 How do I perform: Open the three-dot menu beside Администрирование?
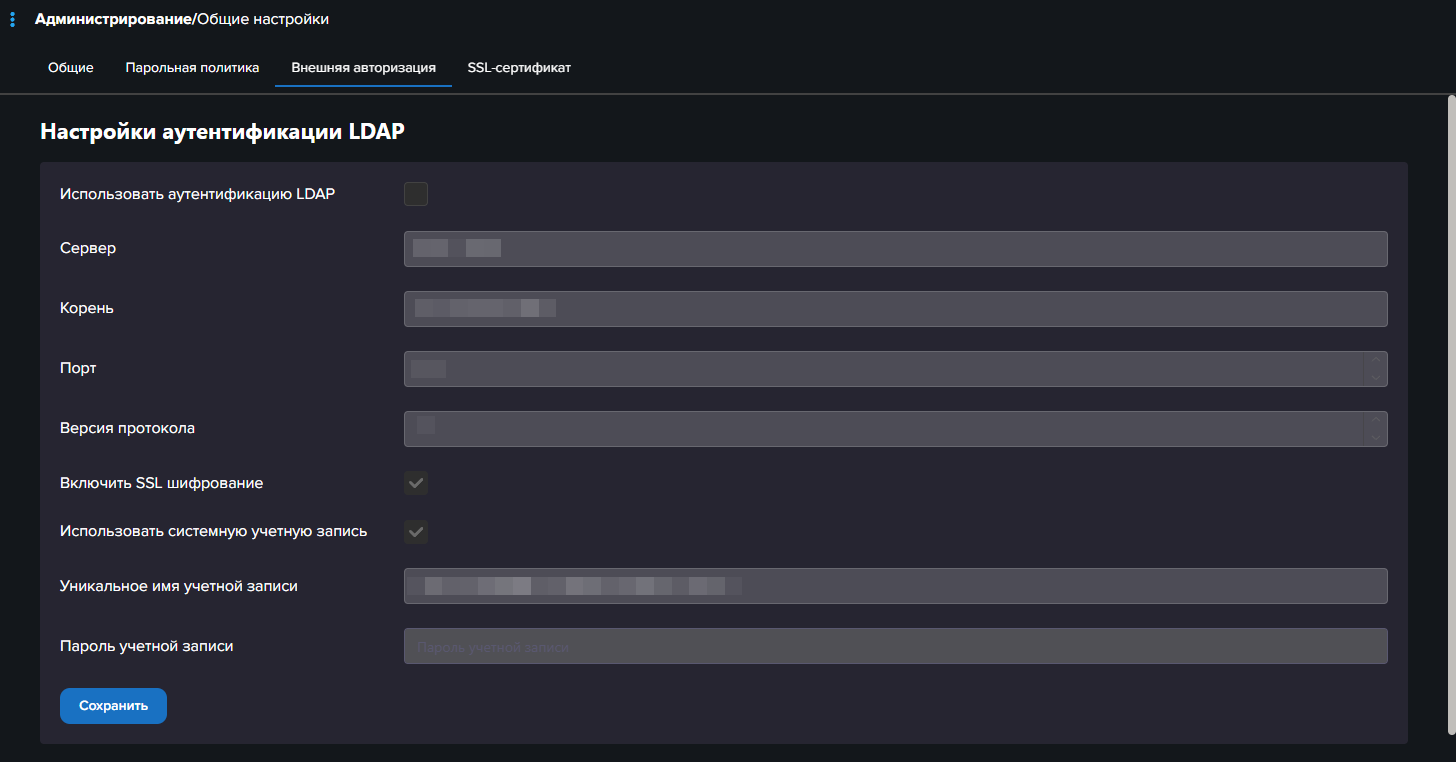tap(12, 19)
